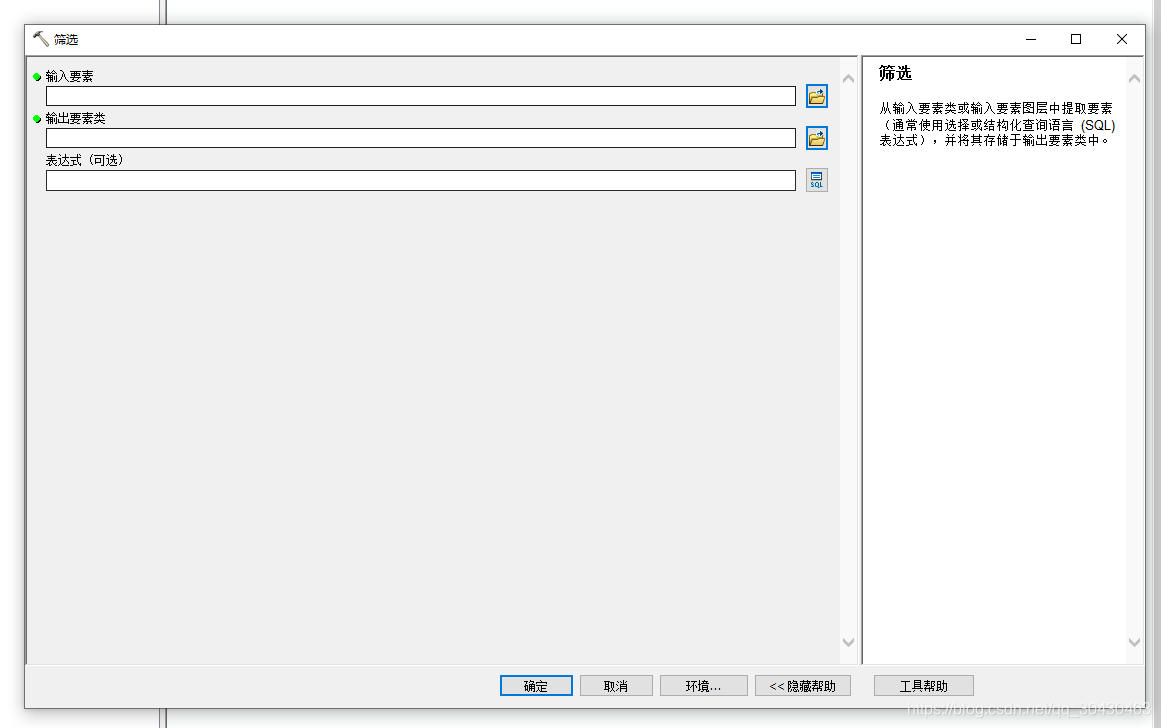Viewport: 1161px width, 728px height.
Task: Open 工具帮助 documentation
Action: pyautogui.click(x=923, y=685)
